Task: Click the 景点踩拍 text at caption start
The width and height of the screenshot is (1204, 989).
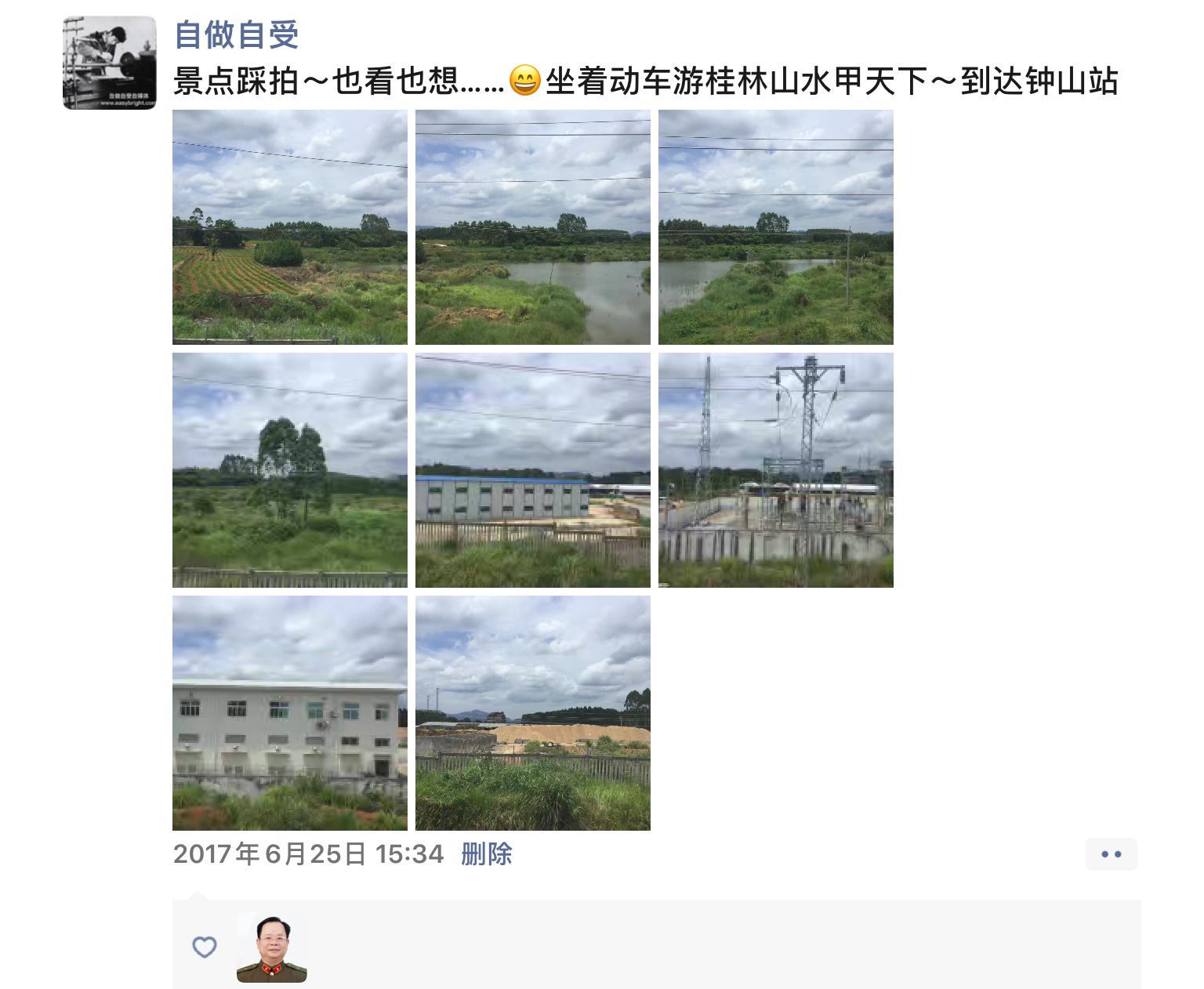Action: [x=236, y=81]
